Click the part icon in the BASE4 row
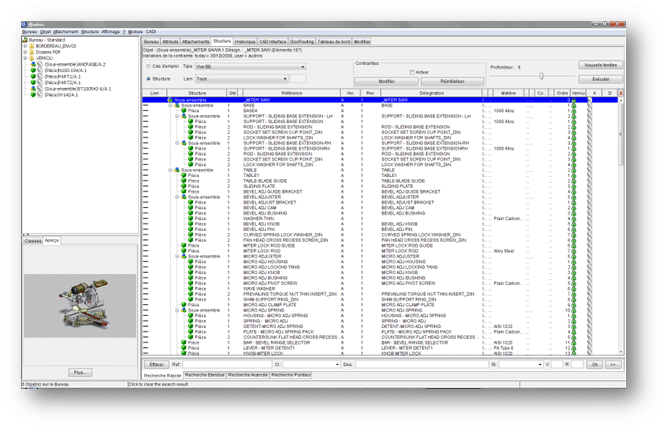 click(184, 111)
